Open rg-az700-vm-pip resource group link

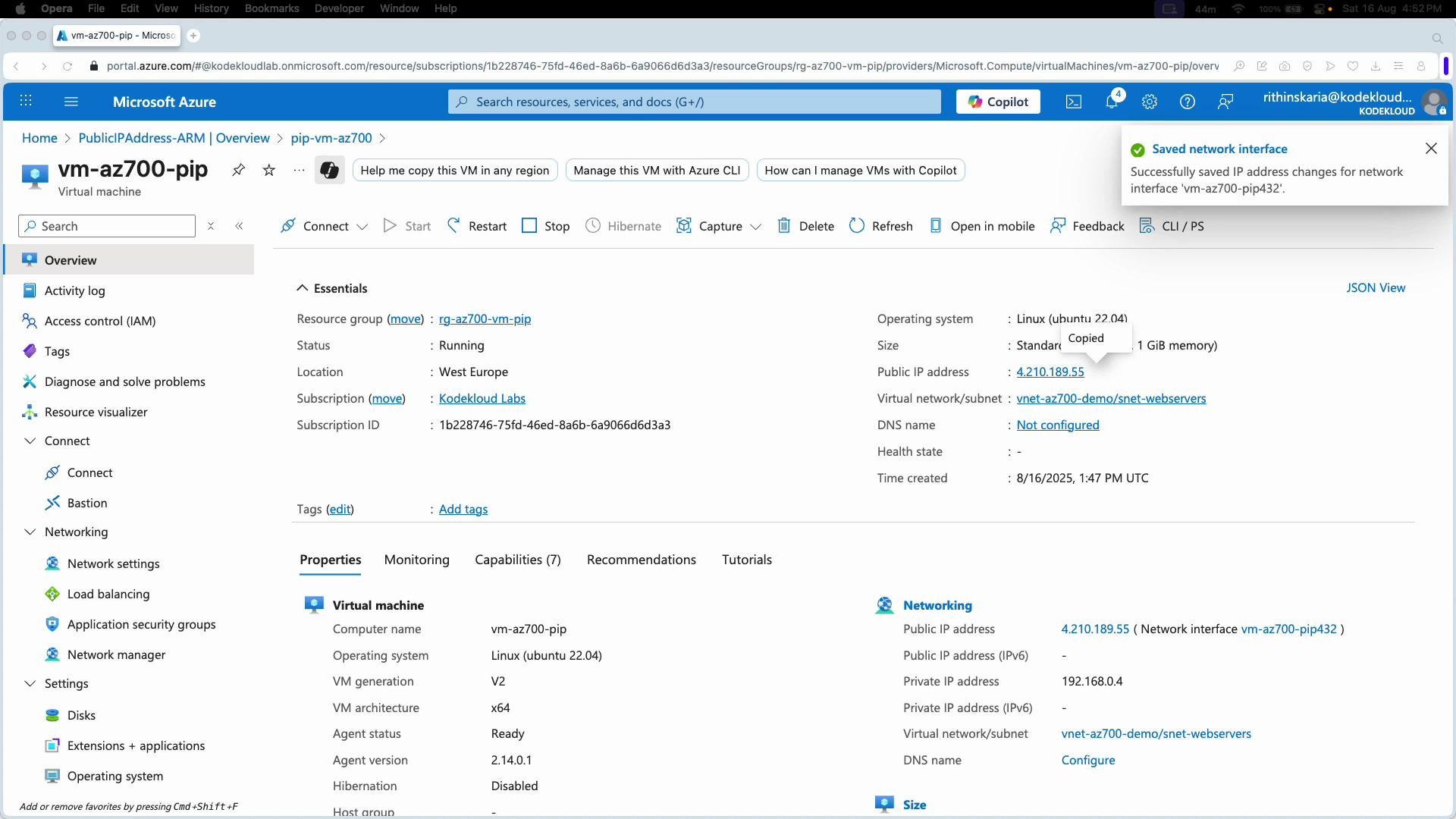[x=485, y=318]
